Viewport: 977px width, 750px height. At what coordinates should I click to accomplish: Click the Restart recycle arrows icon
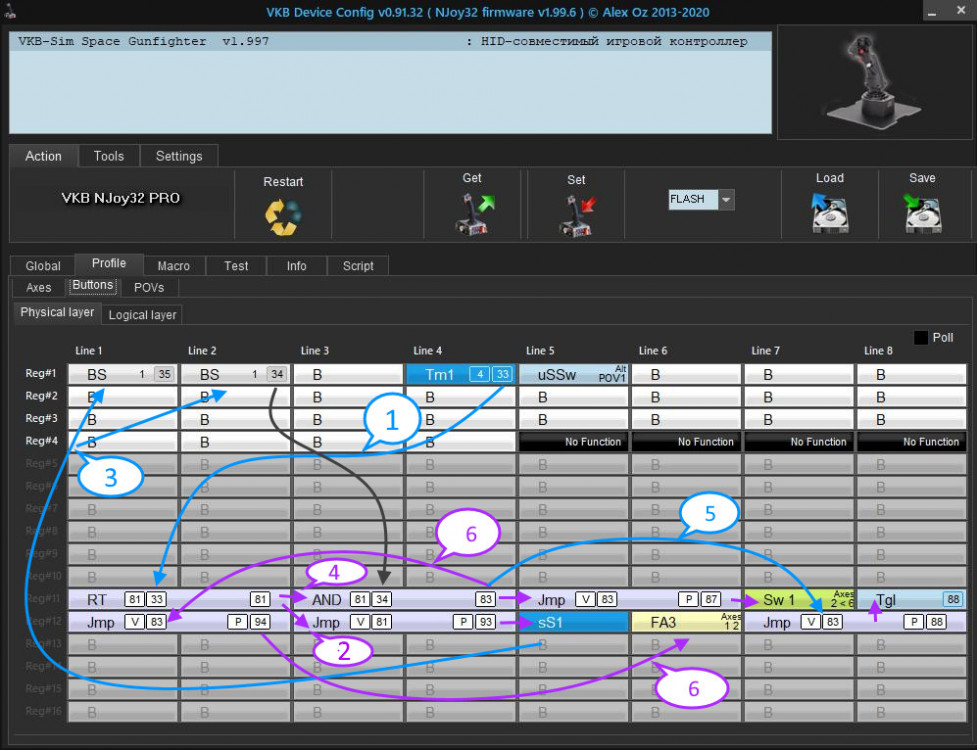[283, 216]
